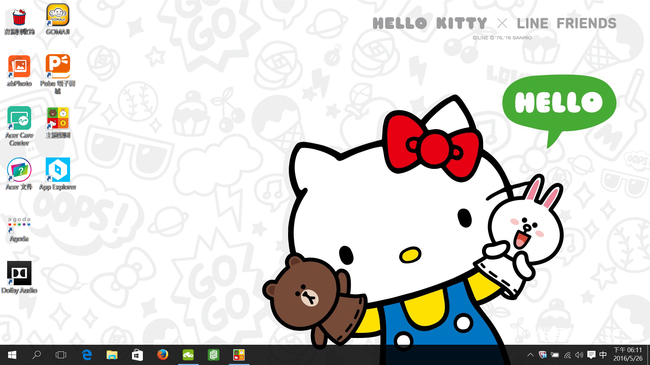Switch to green cloud app on taskbar
This screenshot has width=650, height=365.
(188, 355)
